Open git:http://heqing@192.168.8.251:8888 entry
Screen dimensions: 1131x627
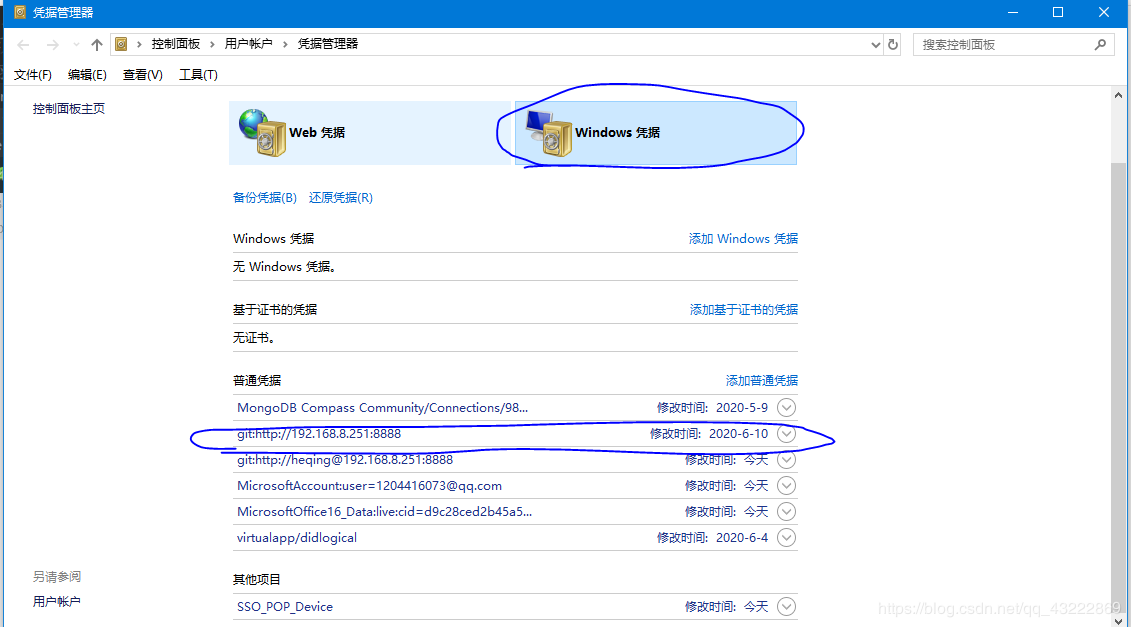[x=345, y=460]
